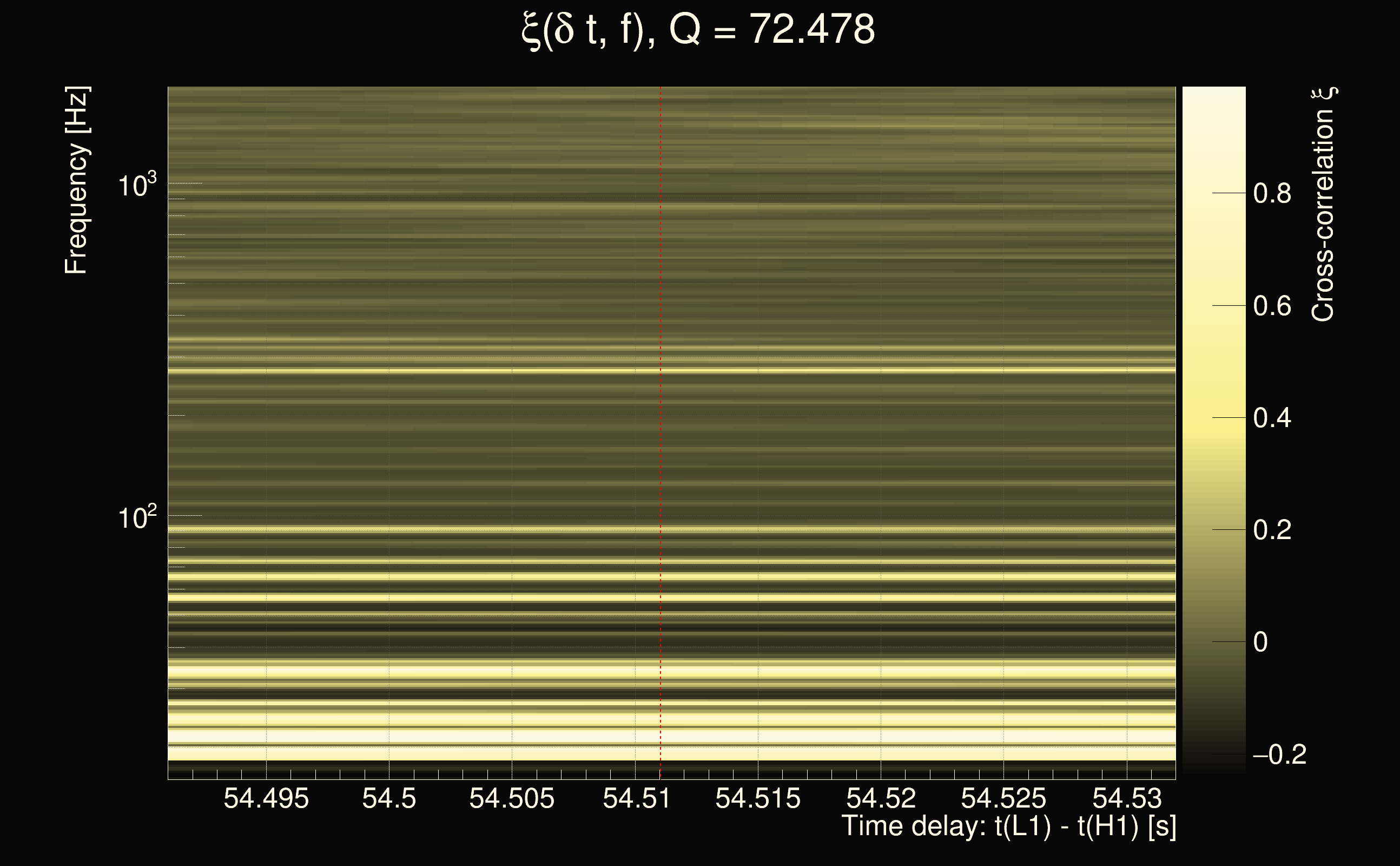Click the 54.53 x-axis tick label
The image size is (1400, 866).
tap(1127, 798)
